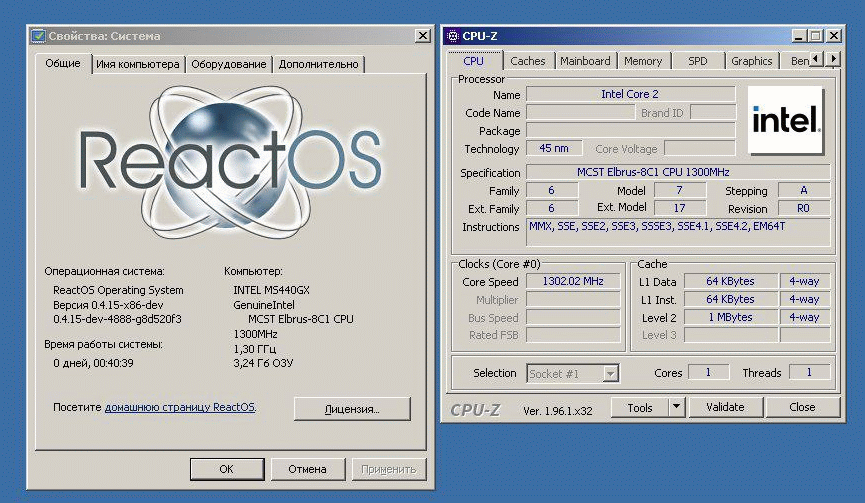The image size is (865, 503).
Task: Click the Validate button
Action: 725,407
